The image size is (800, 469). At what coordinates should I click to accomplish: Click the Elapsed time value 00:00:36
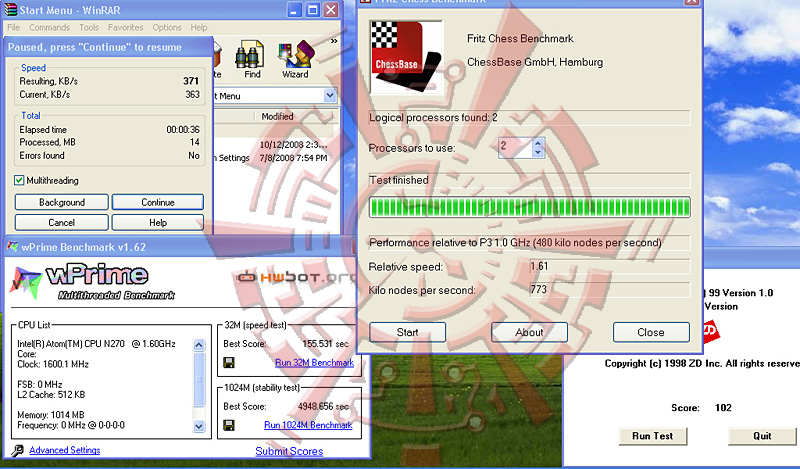[183, 130]
